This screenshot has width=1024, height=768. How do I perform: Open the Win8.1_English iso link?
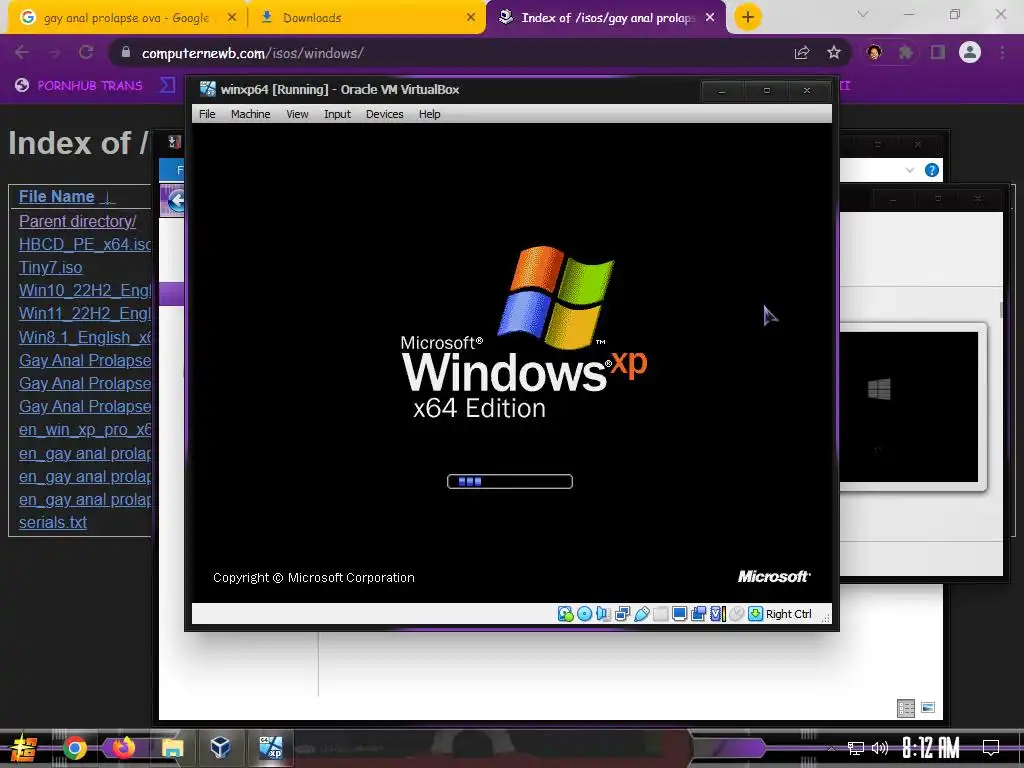[84, 337]
